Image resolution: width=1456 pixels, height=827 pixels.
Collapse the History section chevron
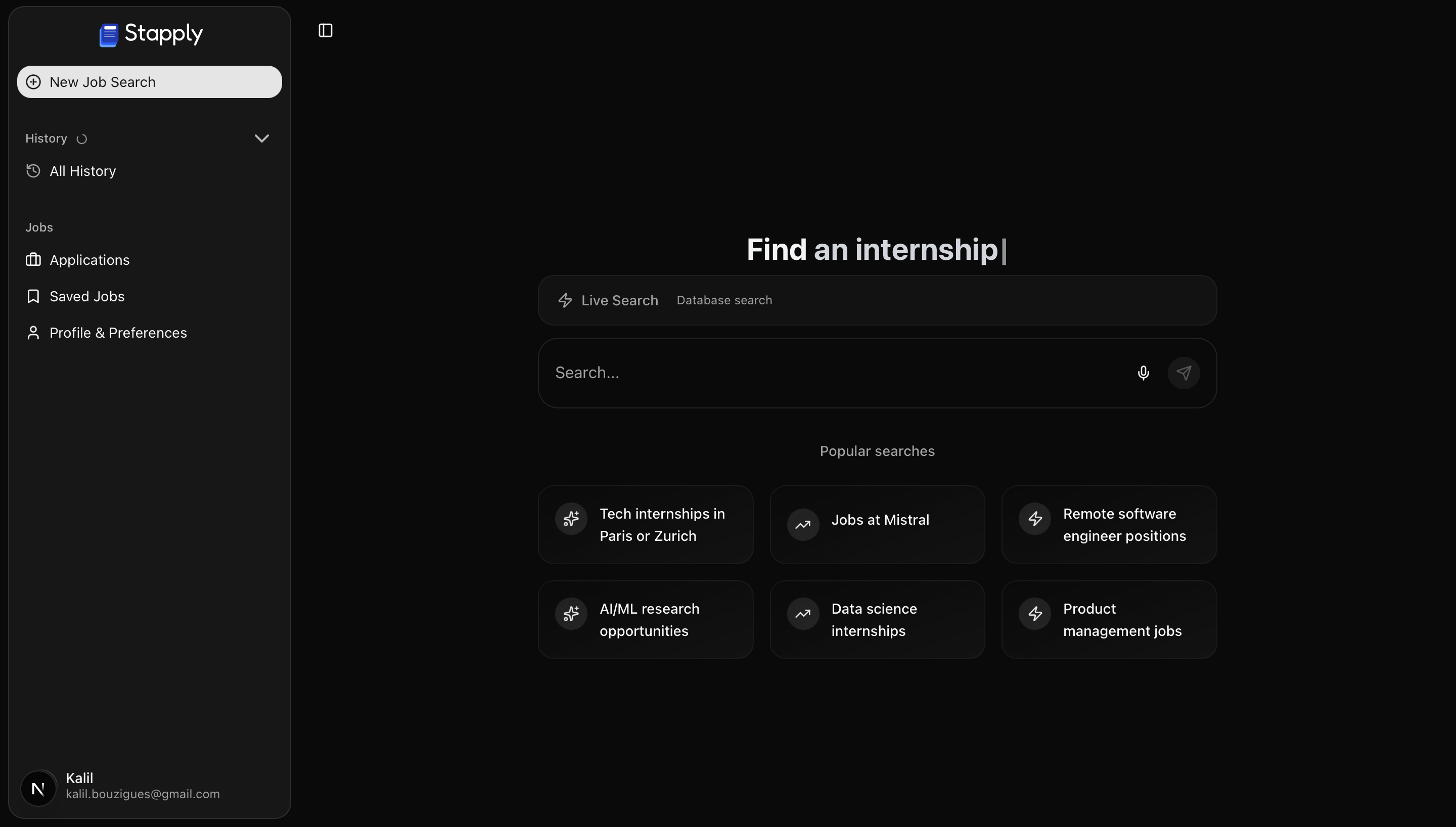point(261,139)
